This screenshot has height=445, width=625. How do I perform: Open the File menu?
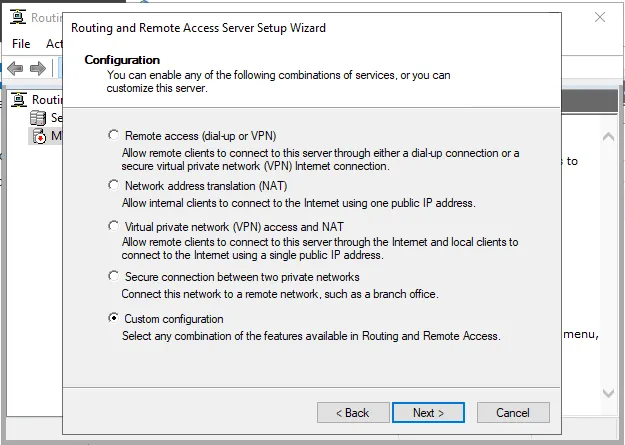coord(21,43)
